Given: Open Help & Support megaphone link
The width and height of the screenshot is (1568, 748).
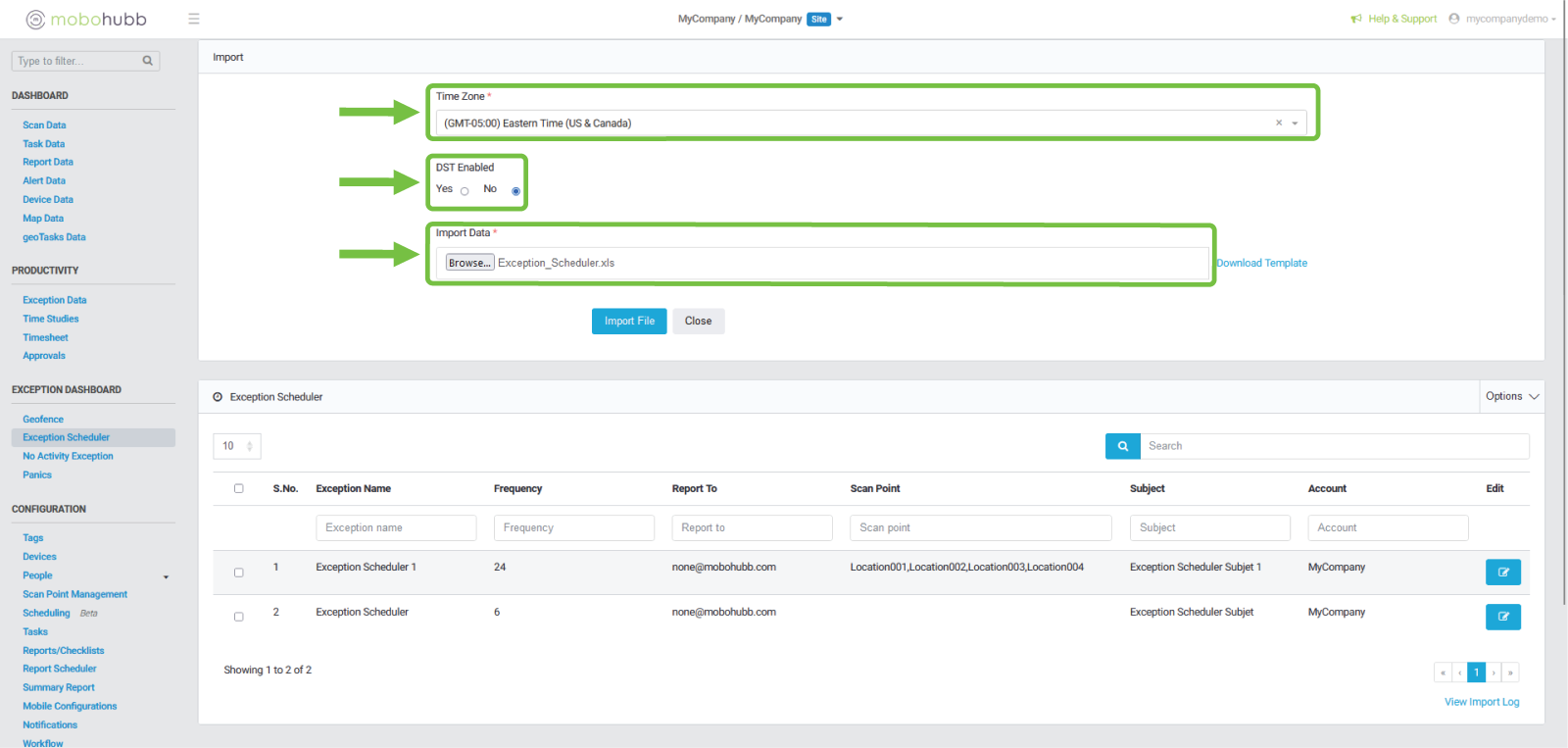Looking at the screenshot, I should (1394, 19).
